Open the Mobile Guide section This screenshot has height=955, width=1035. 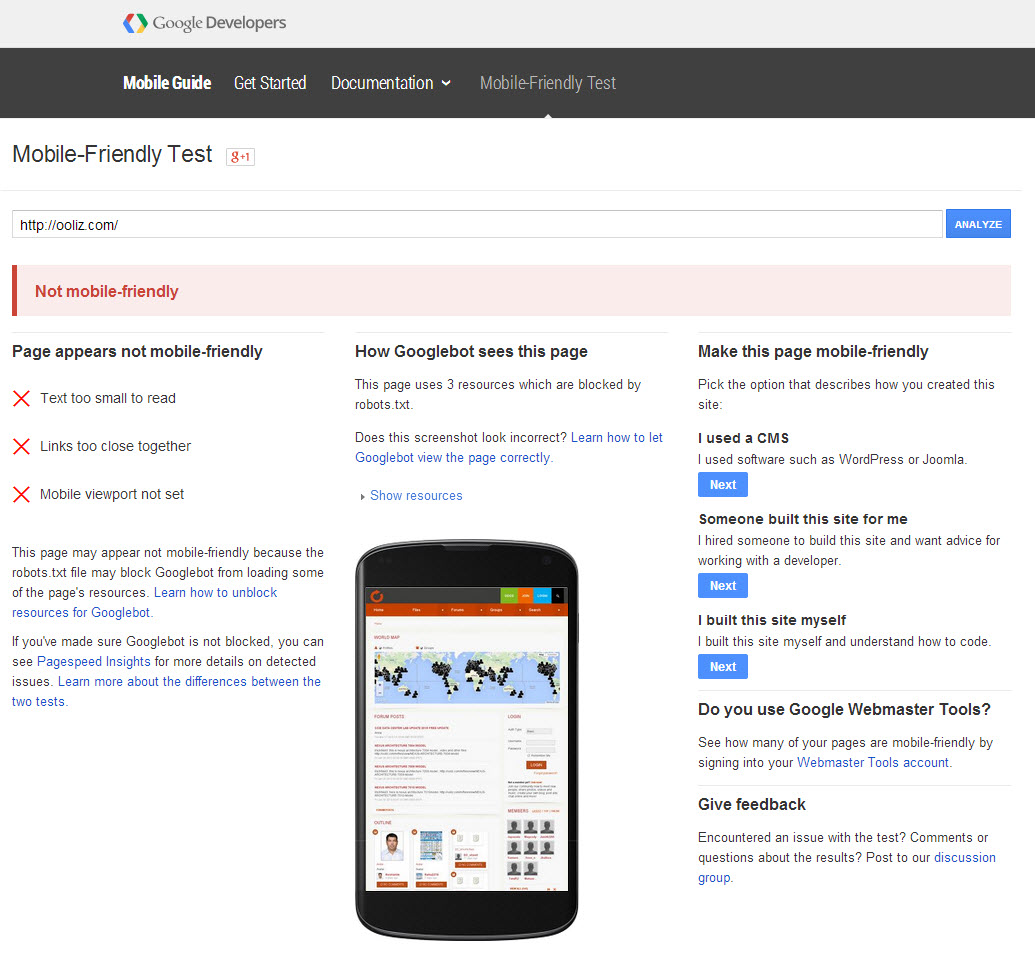pyautogui.click(x=167, y=83)
